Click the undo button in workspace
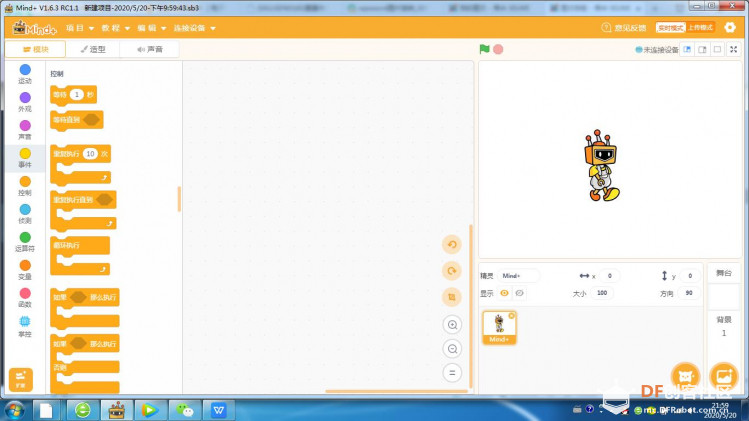This screenshot has height=421, width=749. click(x=452, y=245)
